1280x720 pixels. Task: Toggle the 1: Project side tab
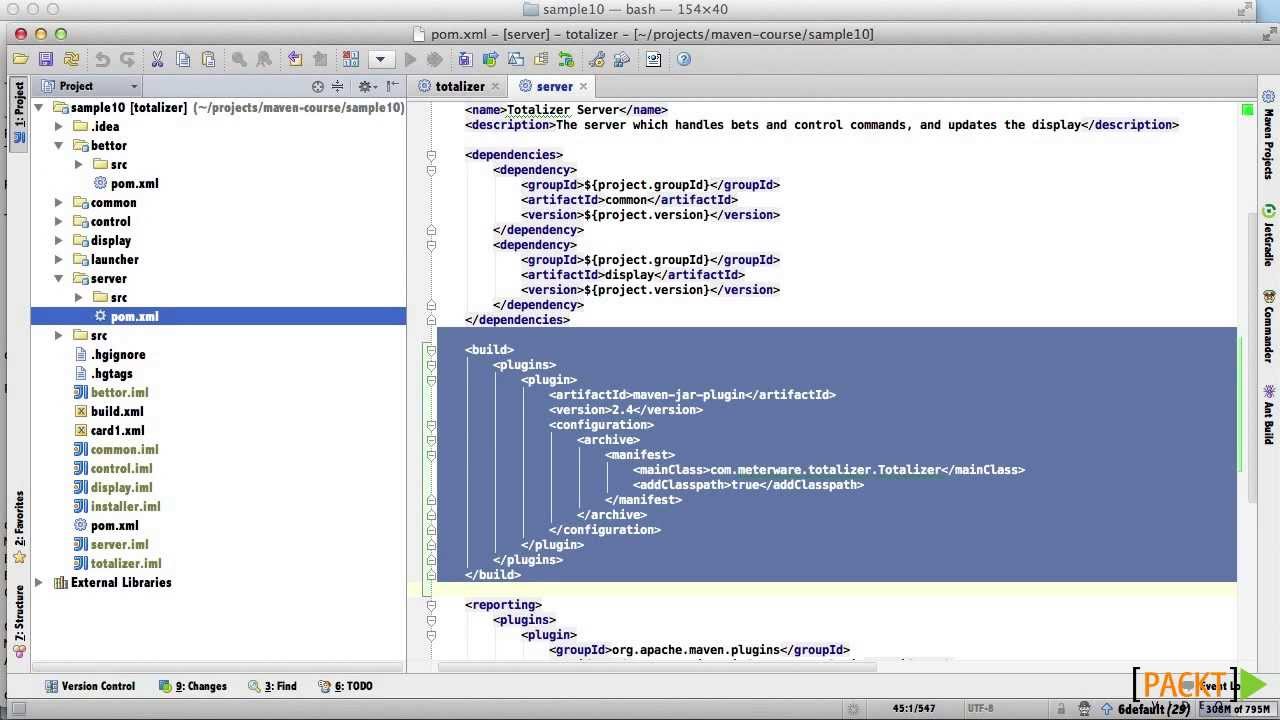pyautogui.click(x=19, y=113)
